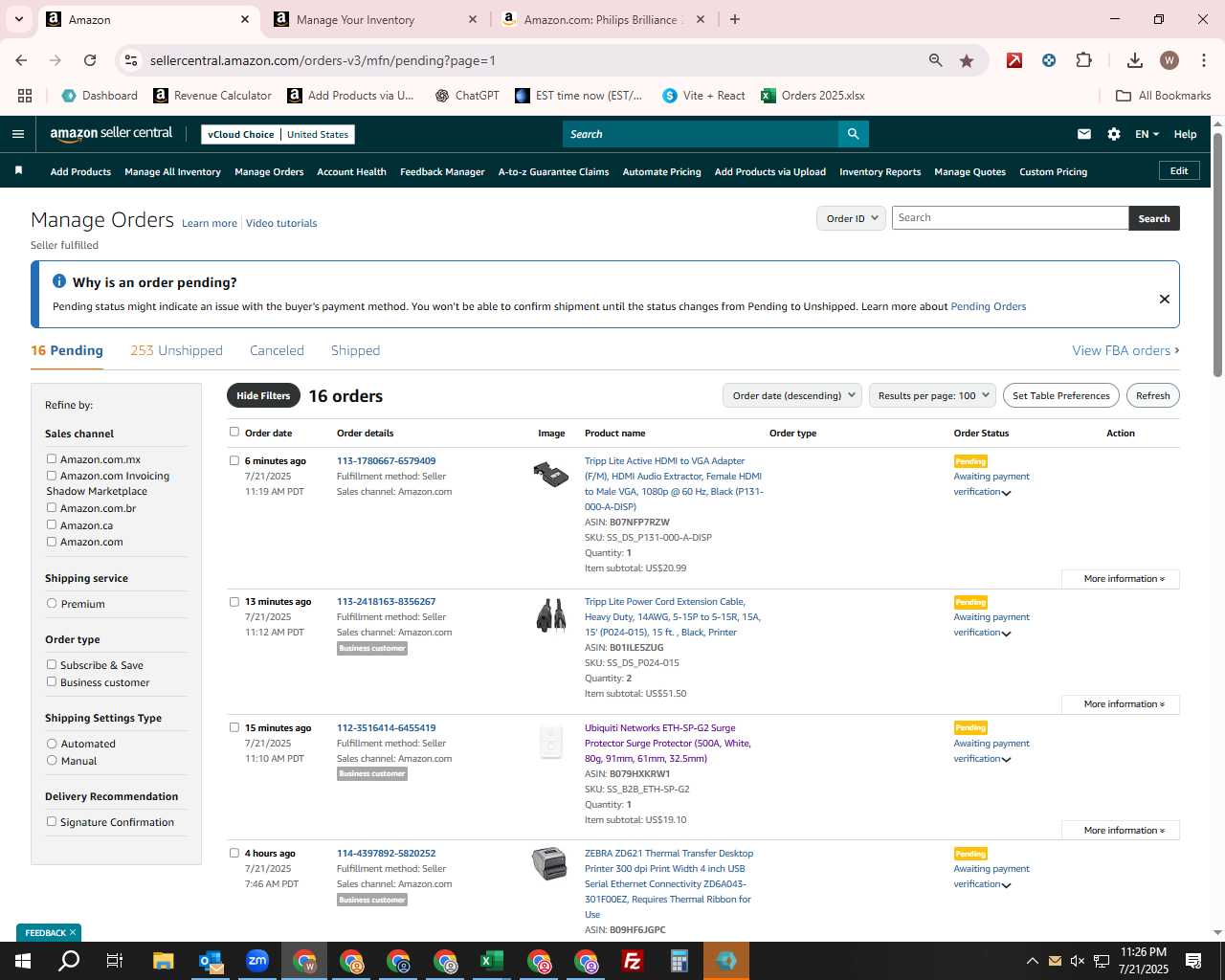1225x980 pixels.
Task: Open Feedback Manager menu item
Action: 442,172
